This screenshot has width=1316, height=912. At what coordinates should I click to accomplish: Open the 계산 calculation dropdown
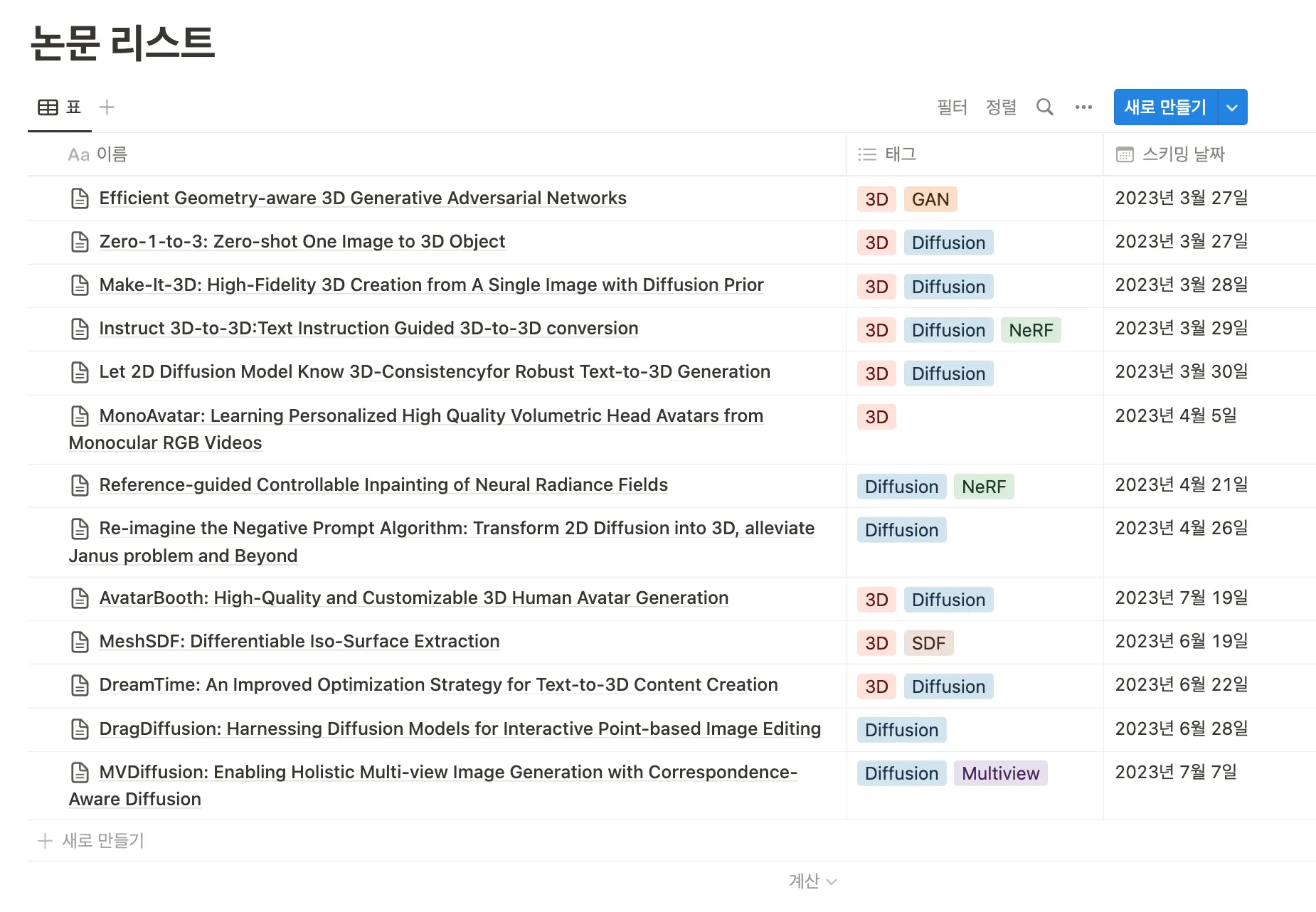click(x=812, y=881)
